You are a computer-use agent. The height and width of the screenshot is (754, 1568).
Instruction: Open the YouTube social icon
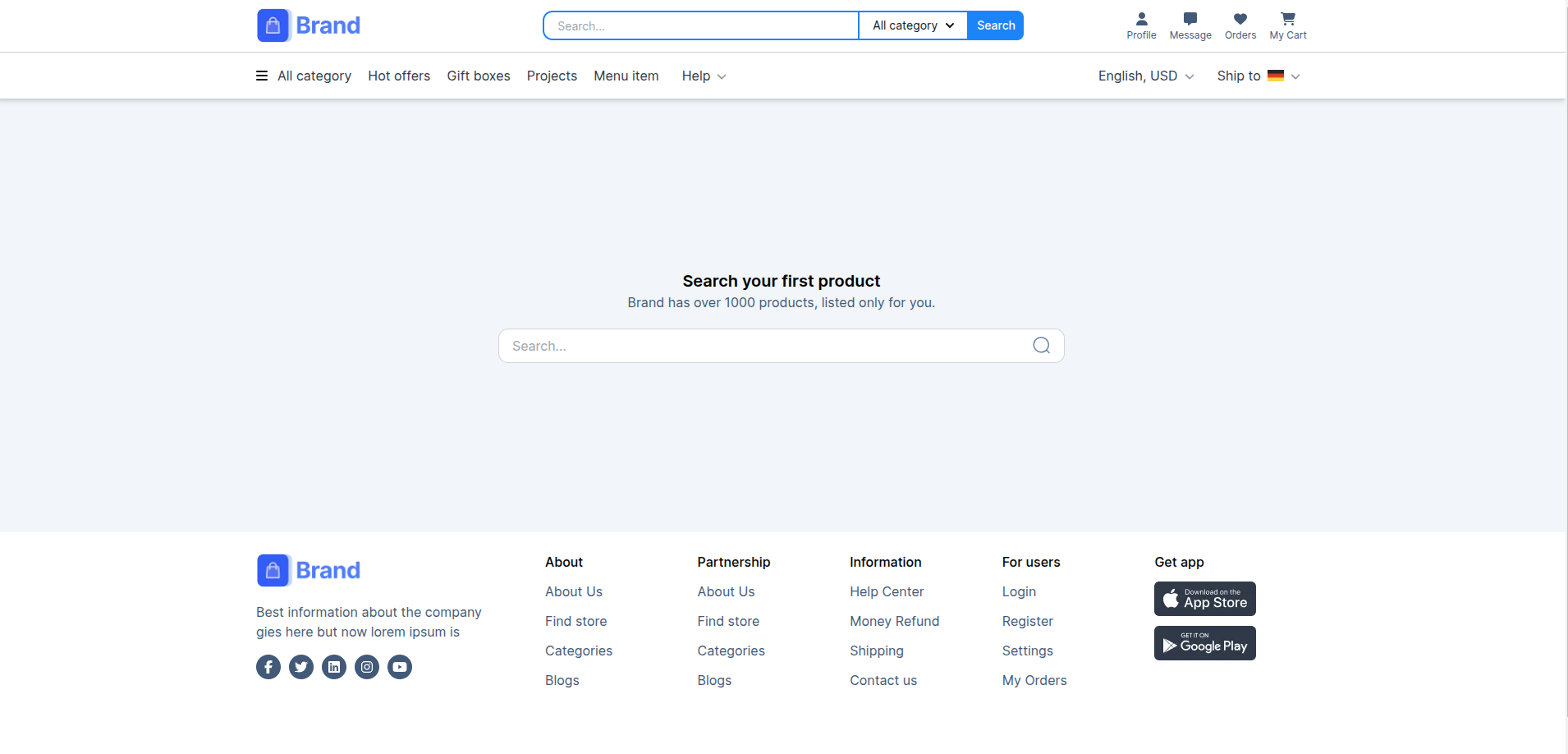(400, 667)
